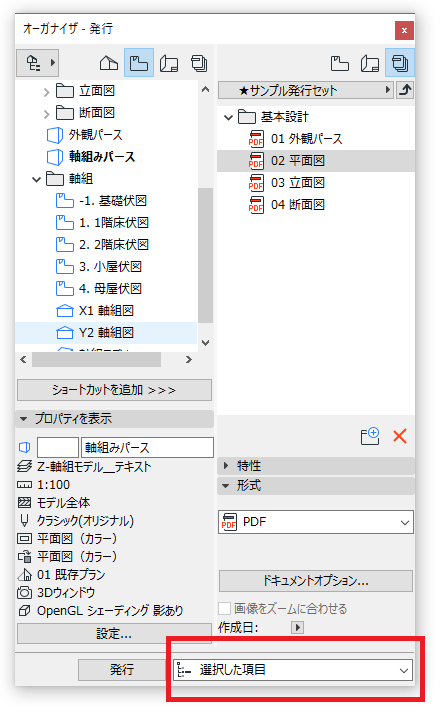Select 1. 1階床伏図 in the view tree
Screen dimensions: 444x716
114,223
